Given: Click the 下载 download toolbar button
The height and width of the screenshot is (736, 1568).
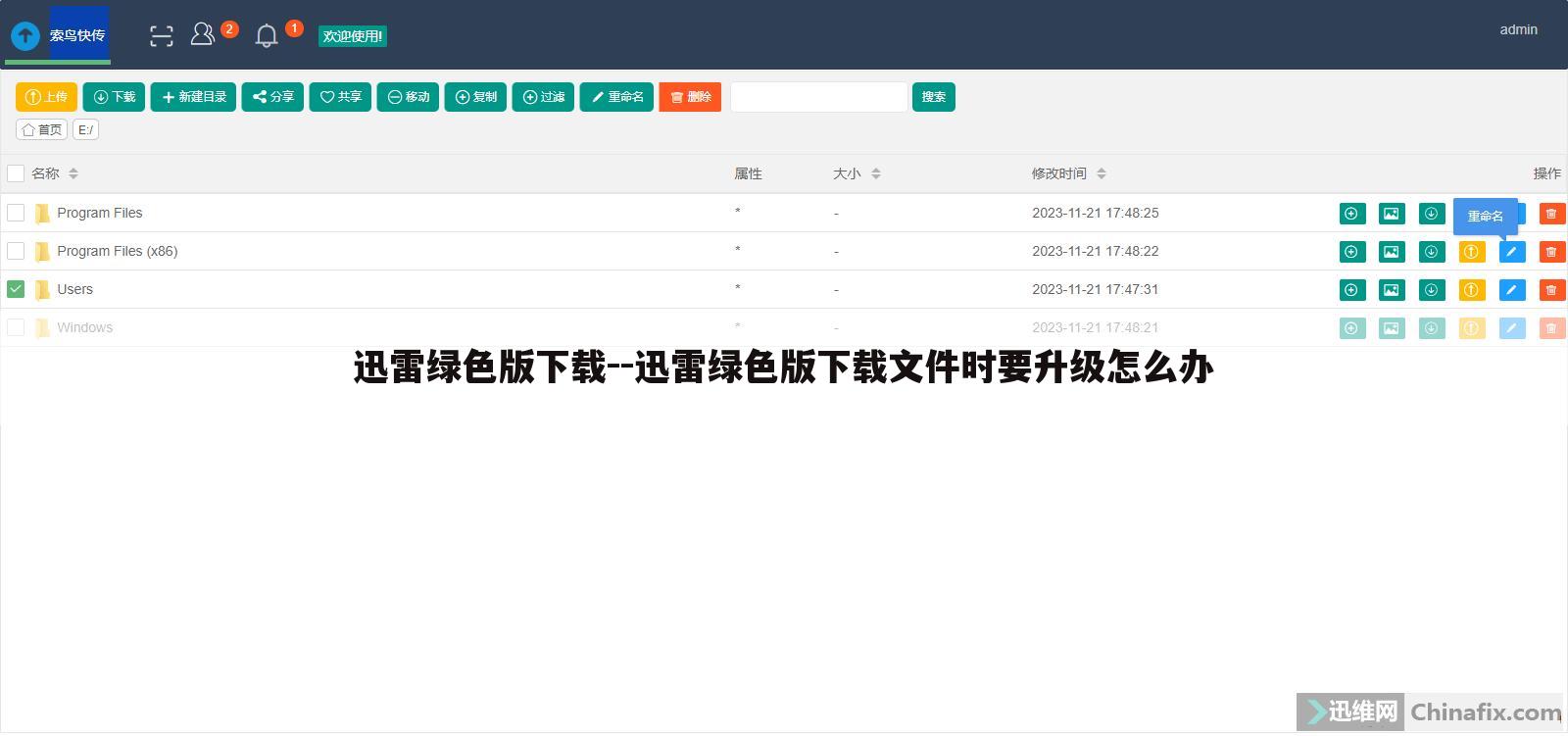Looking at the screenshot, I should [114, 97].
